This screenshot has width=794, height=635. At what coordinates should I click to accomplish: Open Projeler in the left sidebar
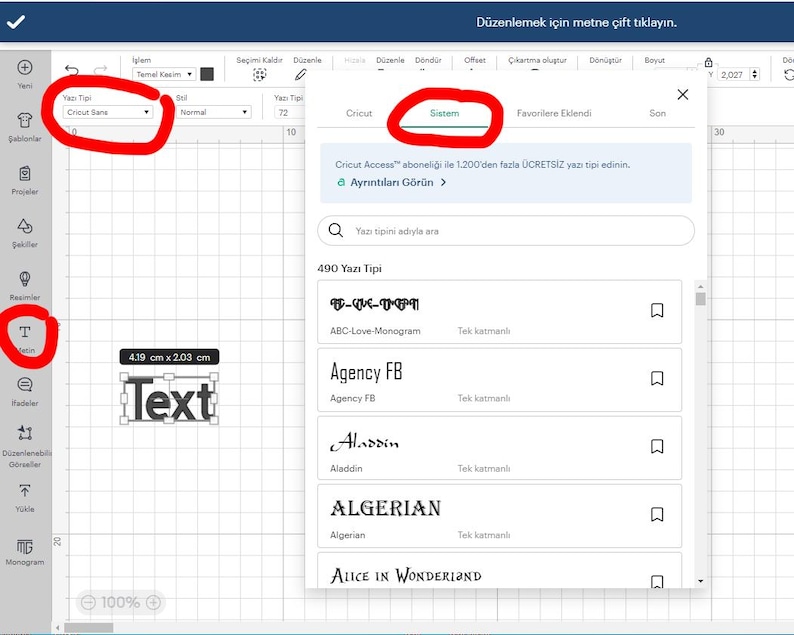click(25, 180)
